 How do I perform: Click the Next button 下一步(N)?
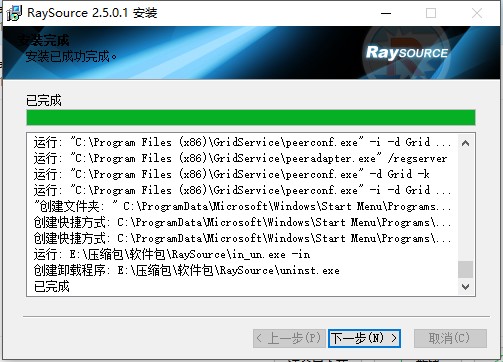[x=364, y=338]
